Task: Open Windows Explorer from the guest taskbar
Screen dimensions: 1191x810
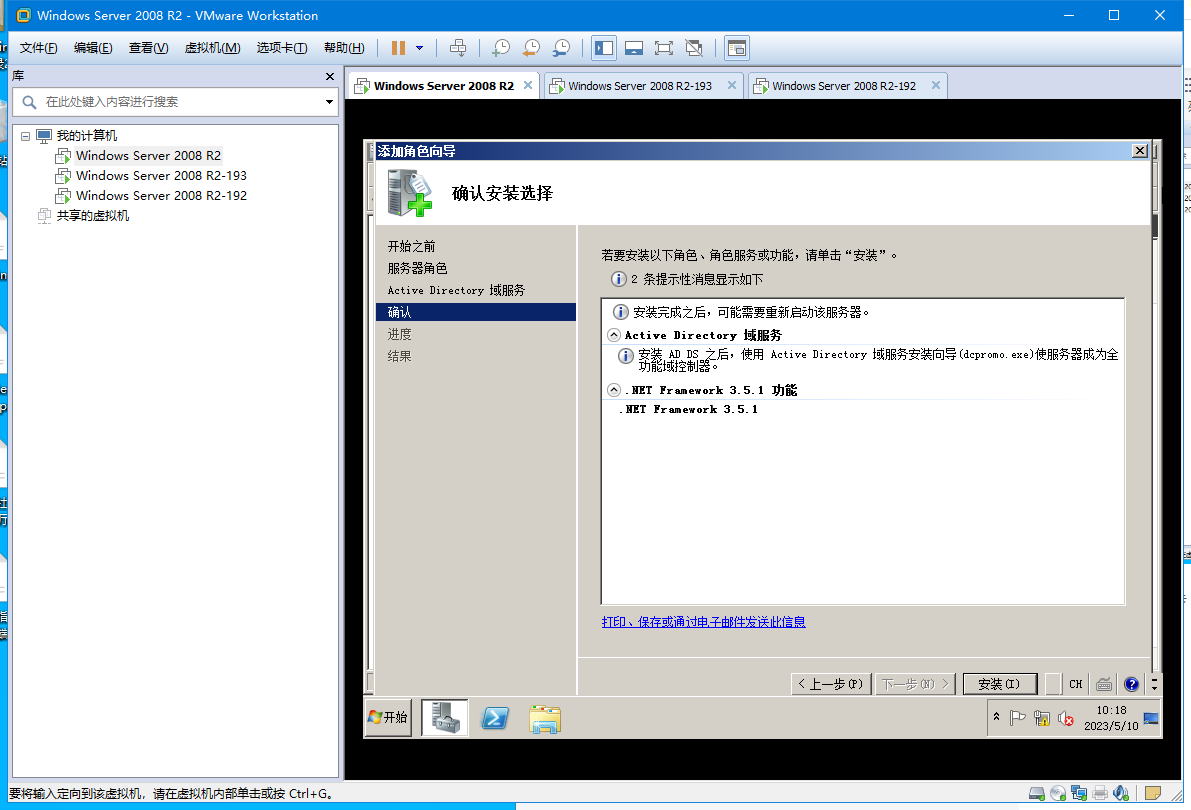Action: (545, 717)
